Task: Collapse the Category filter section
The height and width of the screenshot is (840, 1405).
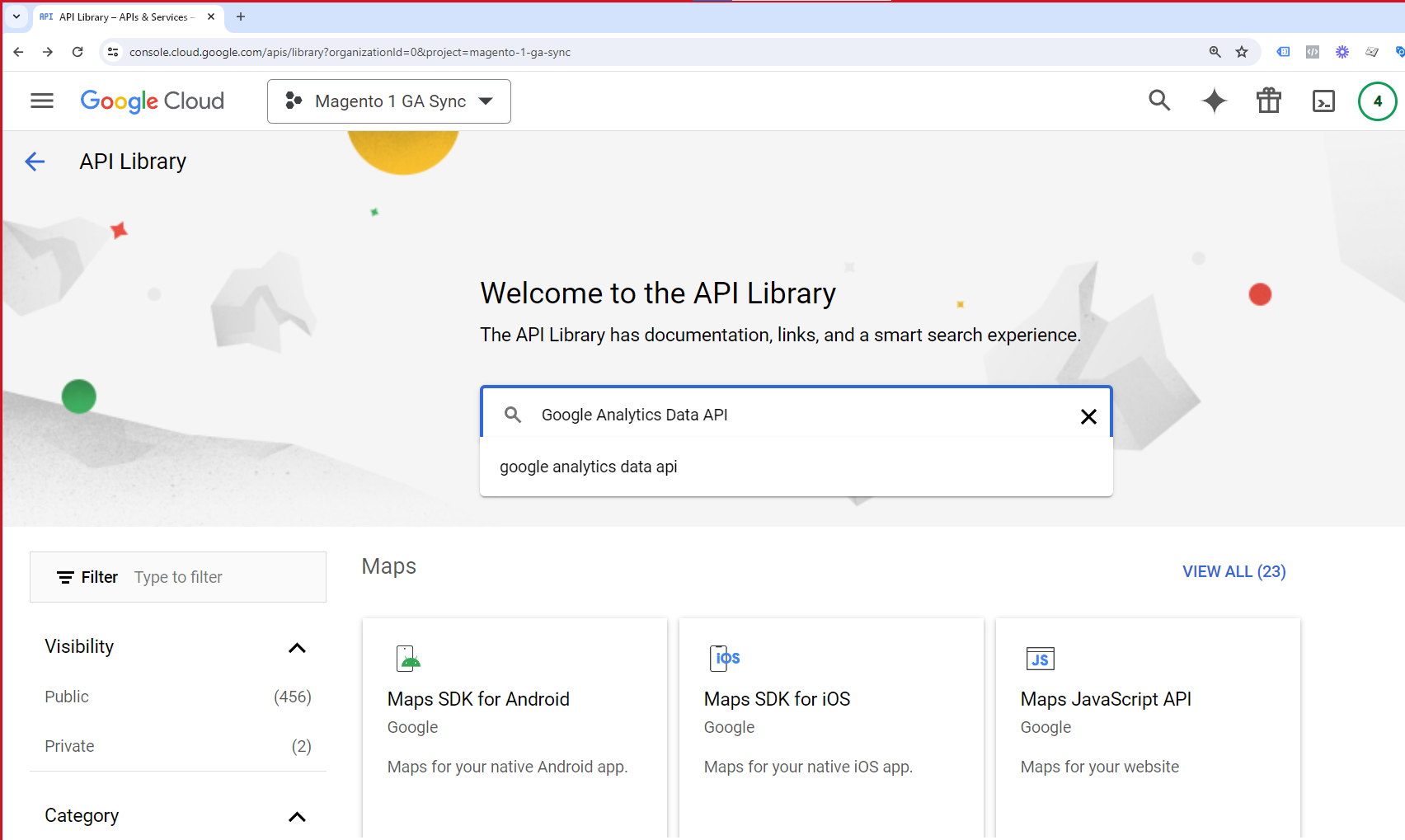Action: 297,817
